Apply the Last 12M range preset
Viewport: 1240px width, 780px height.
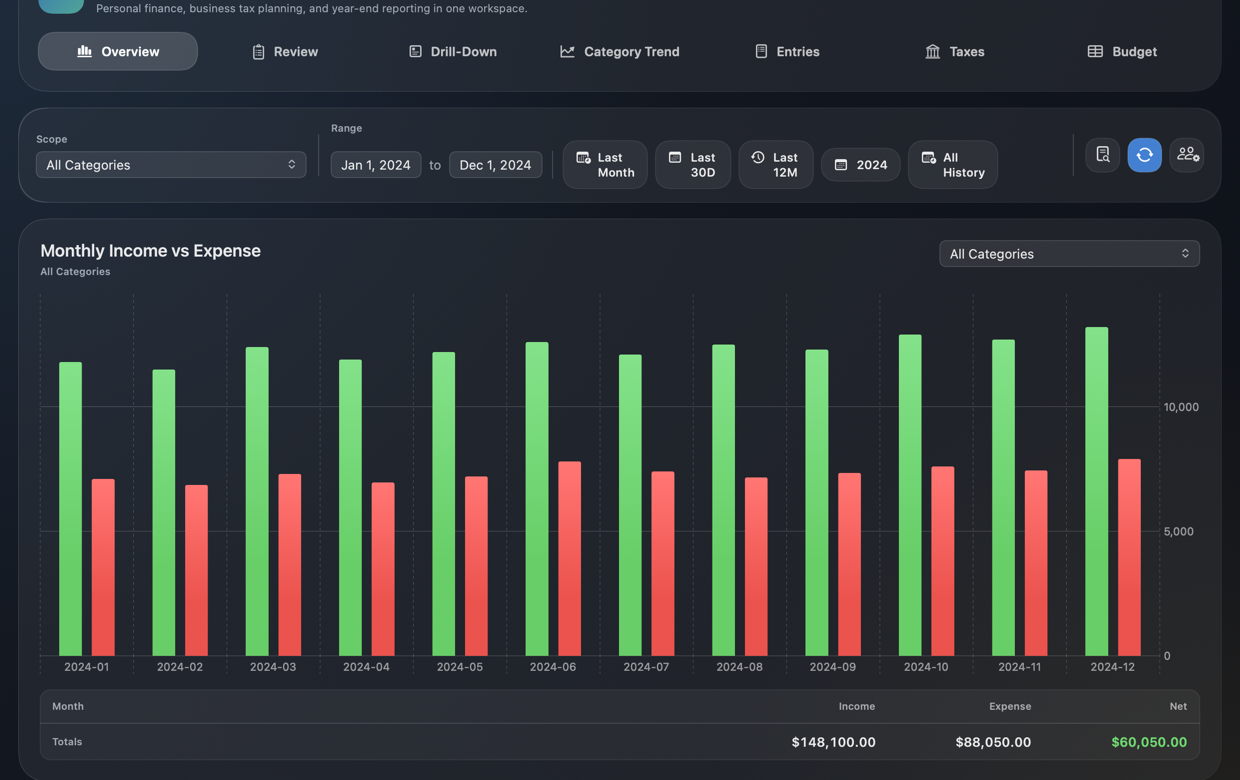776,165
